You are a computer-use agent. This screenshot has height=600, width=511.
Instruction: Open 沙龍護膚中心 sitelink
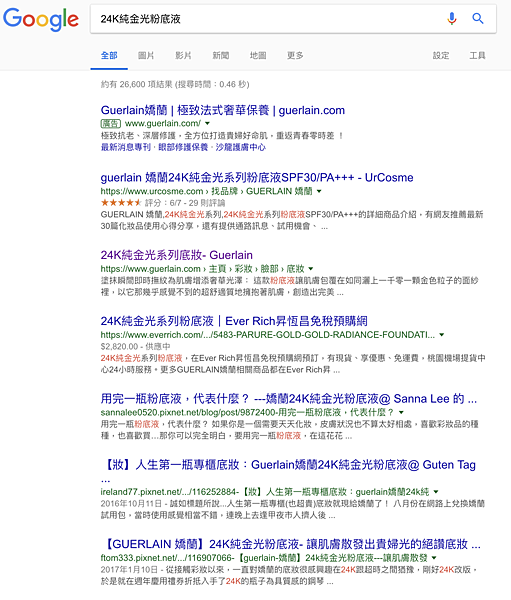[x=240, y=147]
